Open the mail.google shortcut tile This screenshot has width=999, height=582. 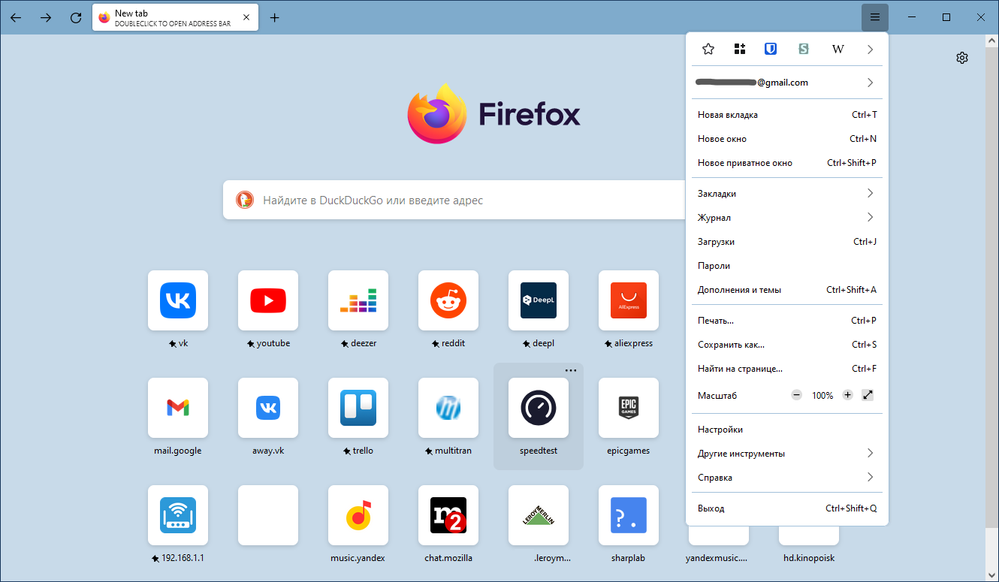pos(178,408)
